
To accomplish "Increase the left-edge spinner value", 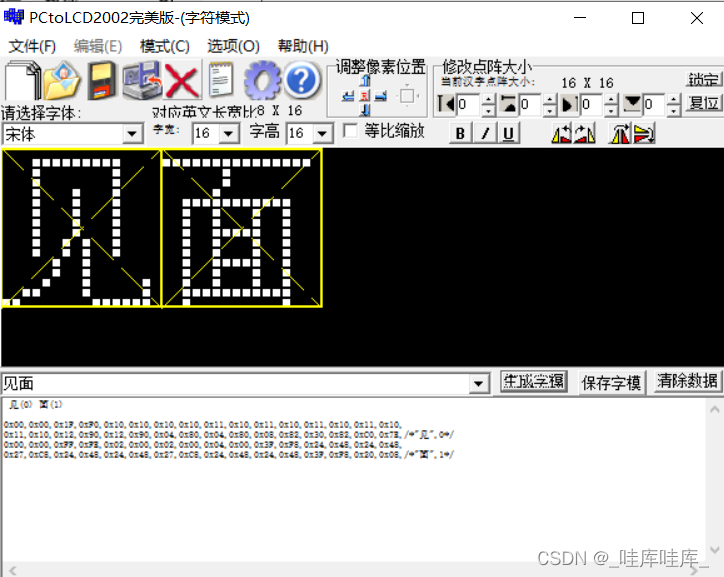I will 489,99.
